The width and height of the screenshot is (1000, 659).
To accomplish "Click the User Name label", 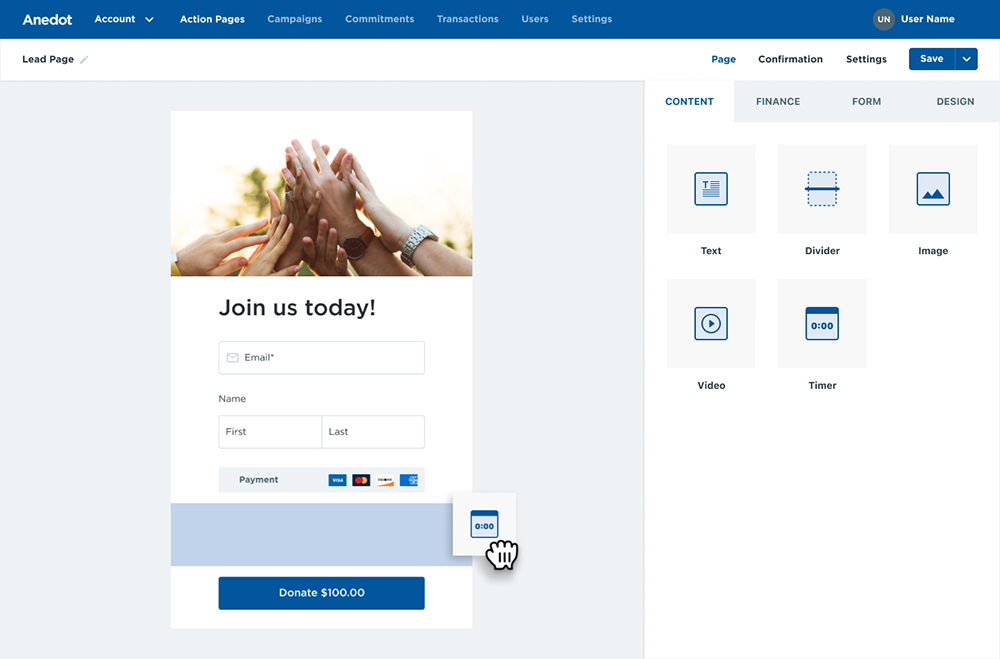I will (x=927, y=19).
